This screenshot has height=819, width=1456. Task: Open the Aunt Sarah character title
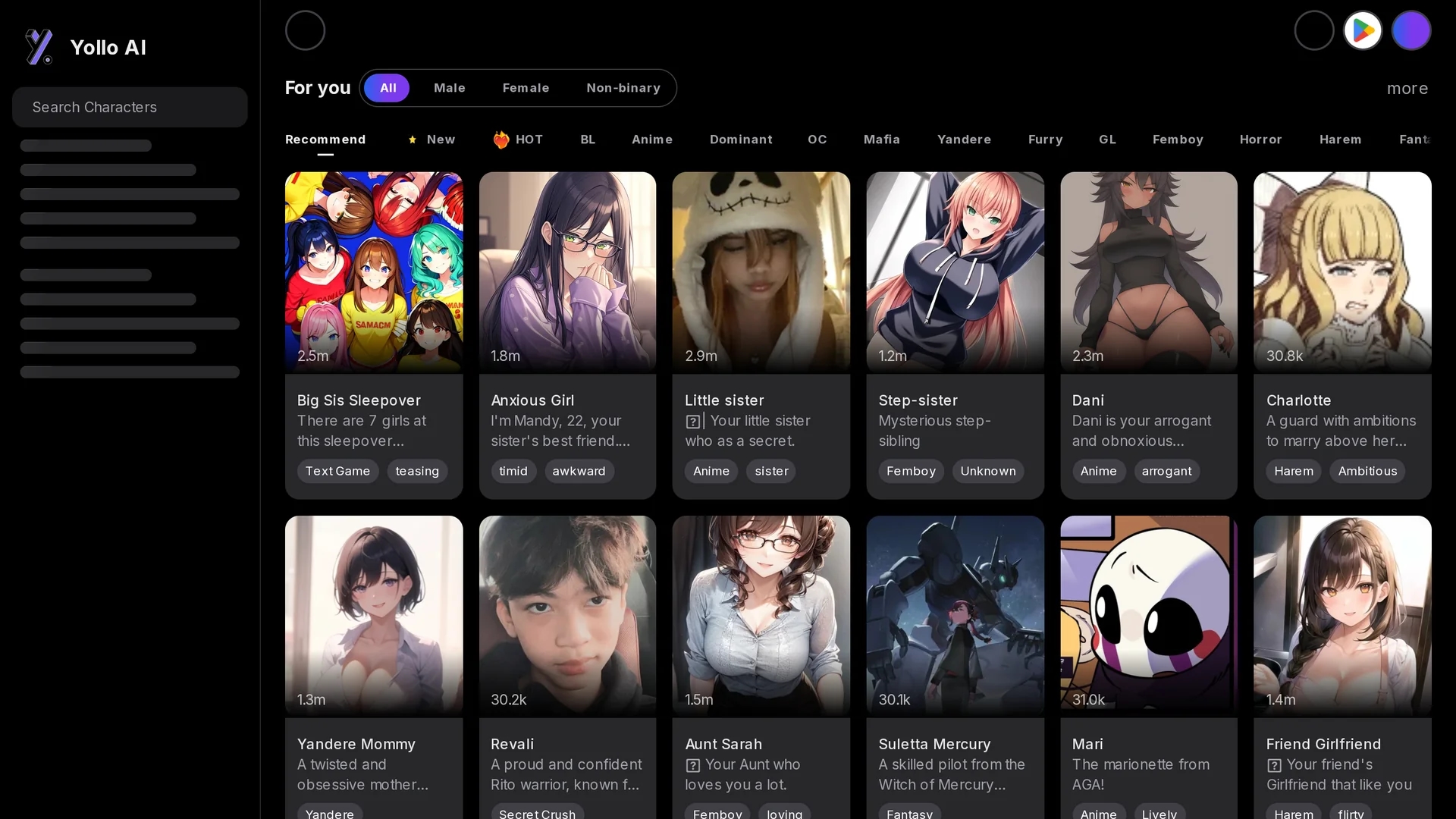coord(723,745)
